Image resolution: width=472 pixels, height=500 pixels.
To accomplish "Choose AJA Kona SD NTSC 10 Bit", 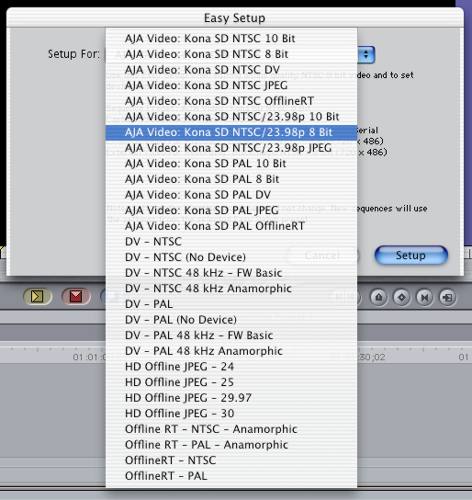I will 231,38.
